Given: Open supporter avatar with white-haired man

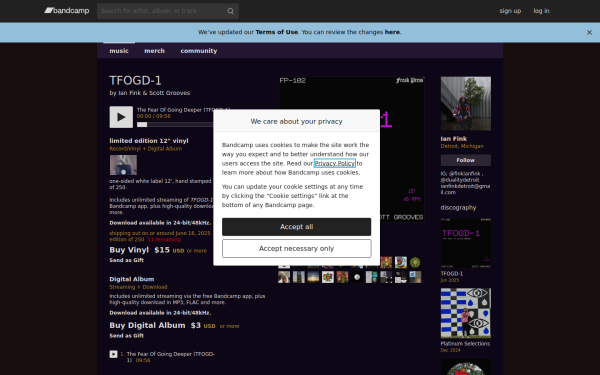Looking at the screenshot, I should tap(284, 277).
